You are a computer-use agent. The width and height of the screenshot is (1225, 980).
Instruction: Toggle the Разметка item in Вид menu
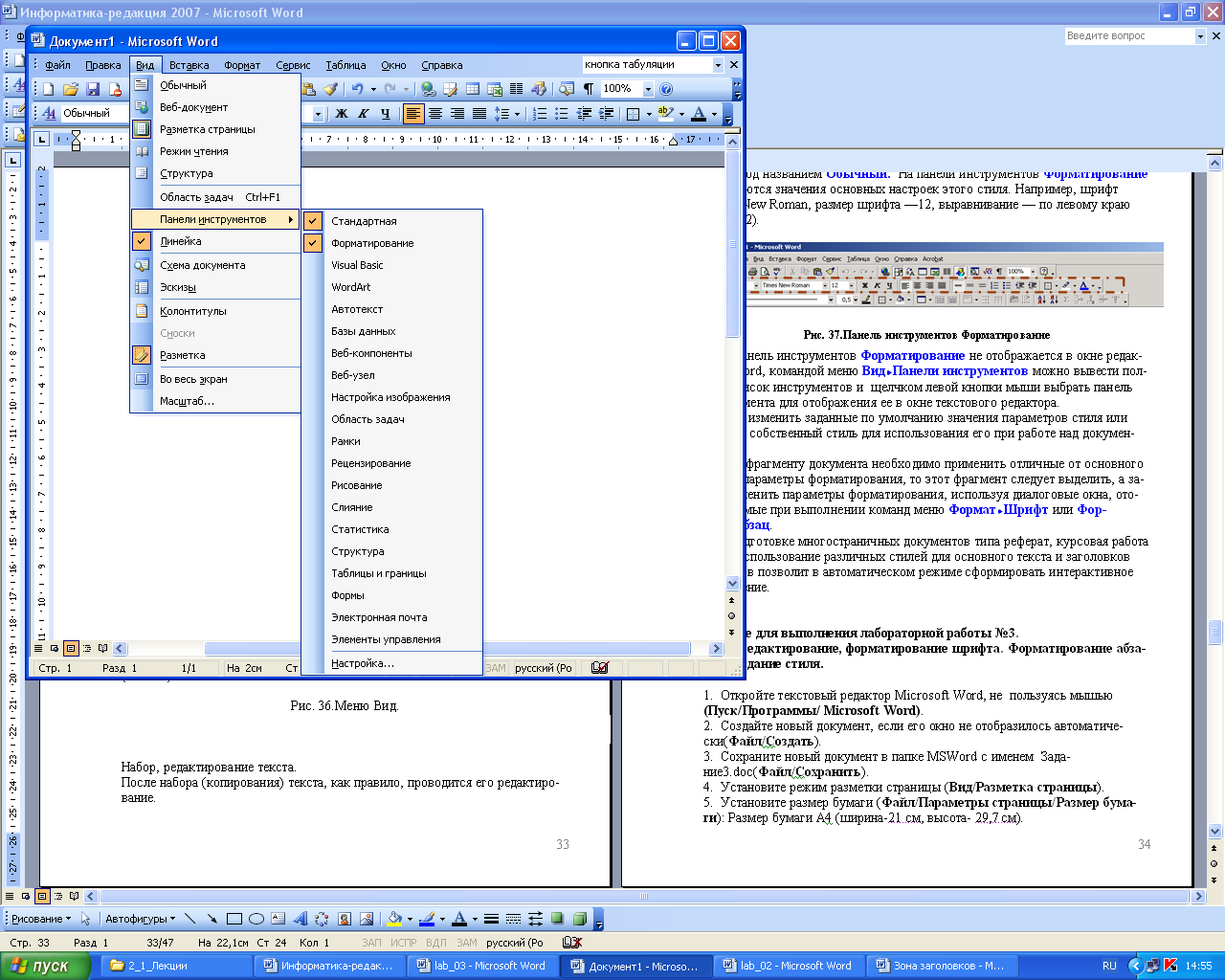click(x=215, y=355)
